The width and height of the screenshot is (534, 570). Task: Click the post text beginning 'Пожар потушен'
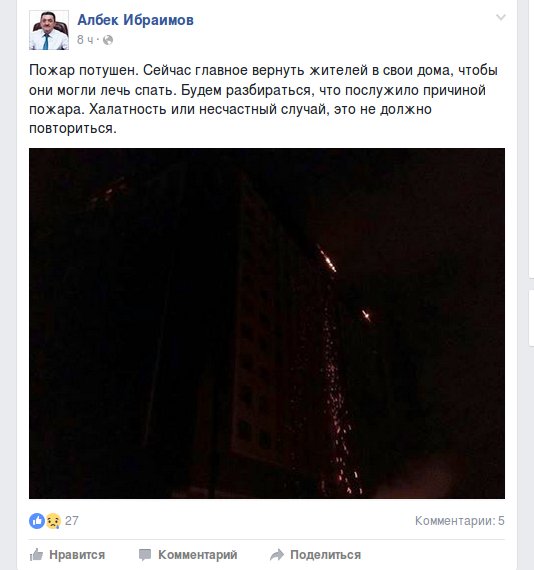[263, 99]
